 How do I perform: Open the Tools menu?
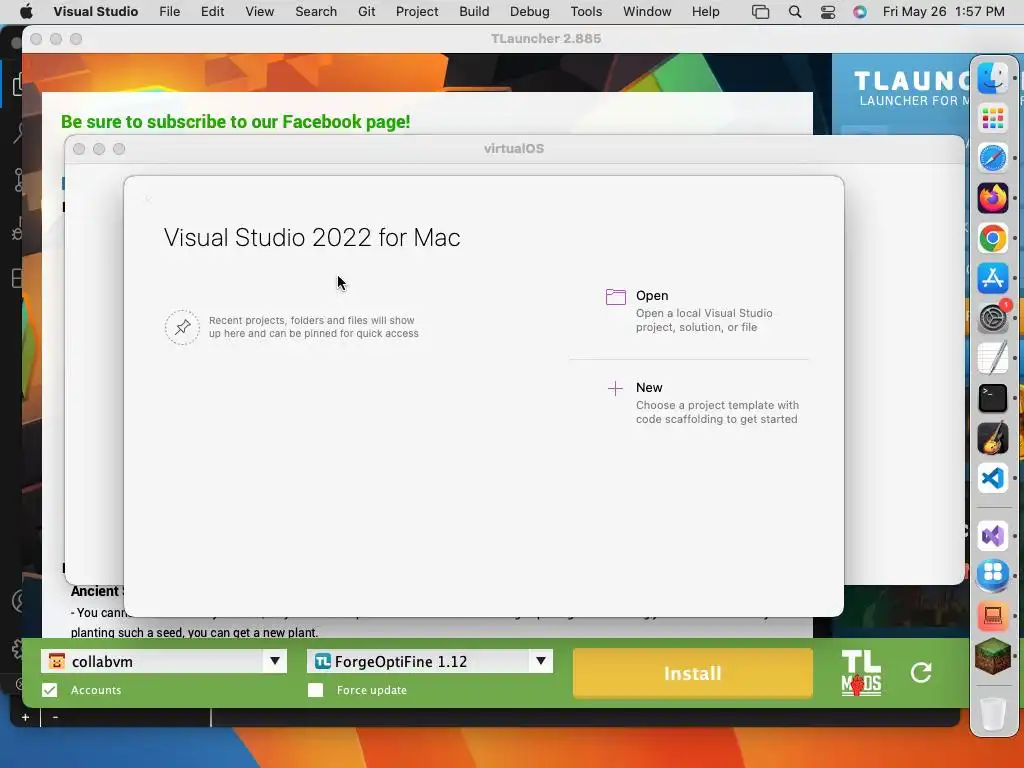click(586, 12)
